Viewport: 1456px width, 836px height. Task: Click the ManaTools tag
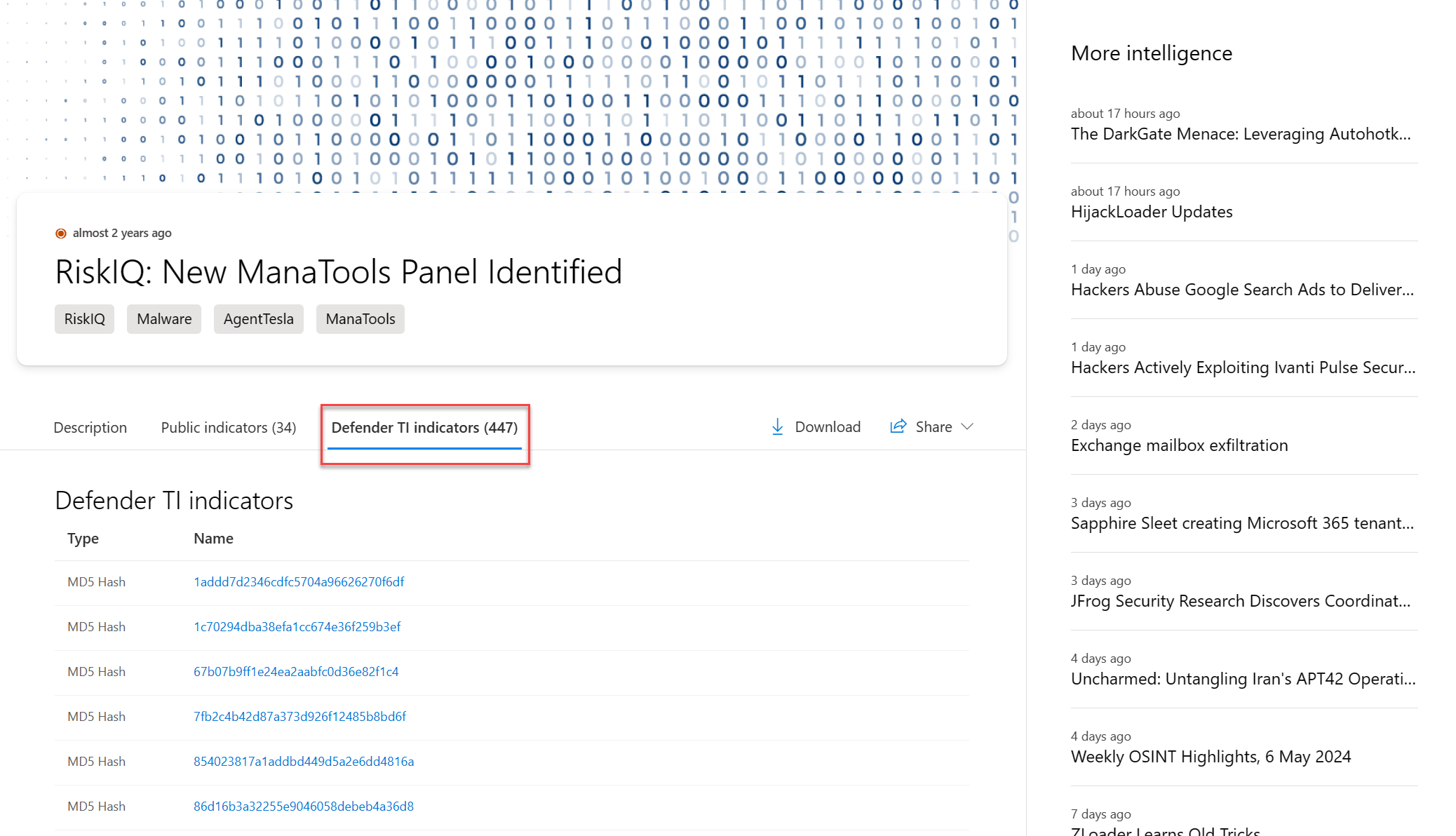pos(360,319)
